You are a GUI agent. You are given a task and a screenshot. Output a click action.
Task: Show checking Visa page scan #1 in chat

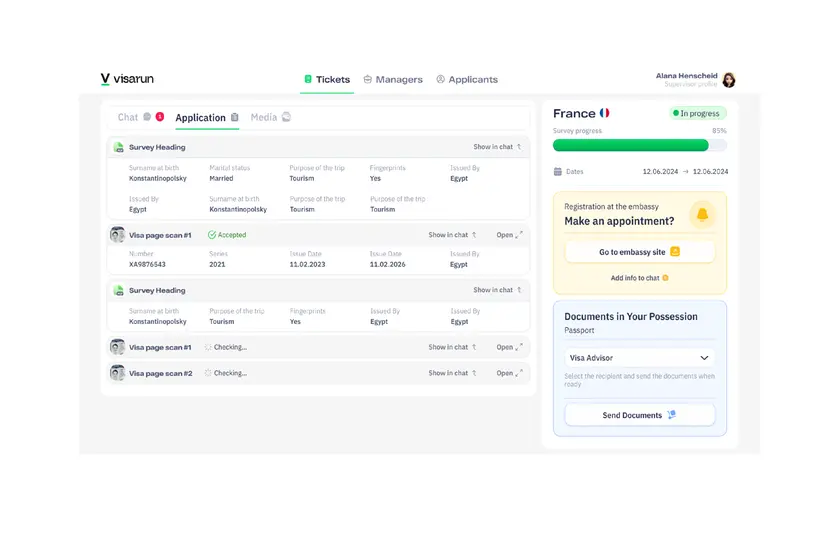pyautogui.click(x=452, y=347)
